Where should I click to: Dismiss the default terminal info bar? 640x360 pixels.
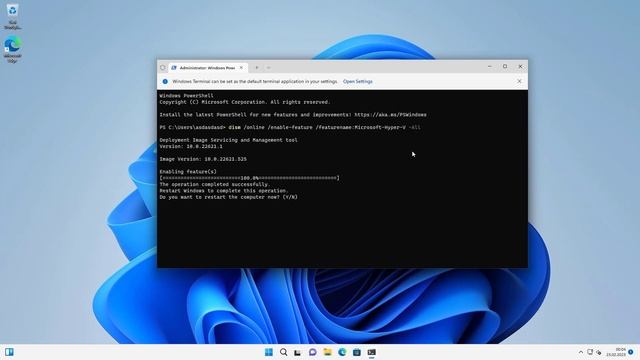point(519,81)
